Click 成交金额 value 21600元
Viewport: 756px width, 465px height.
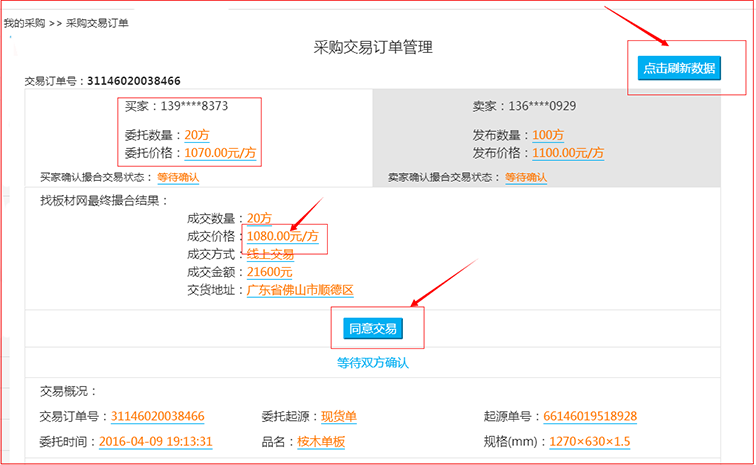point(270,272)
